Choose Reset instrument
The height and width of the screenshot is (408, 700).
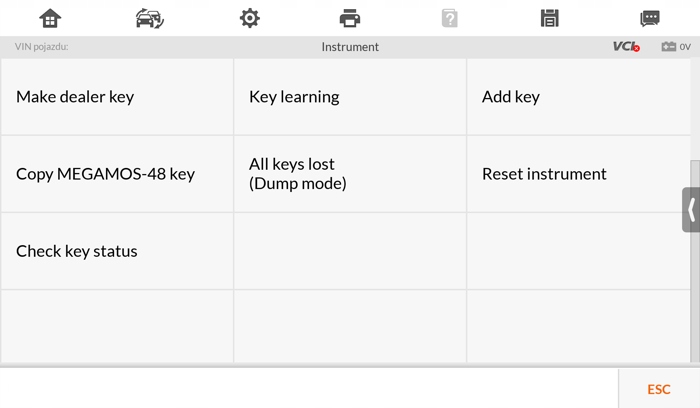(x=578, y=174)
